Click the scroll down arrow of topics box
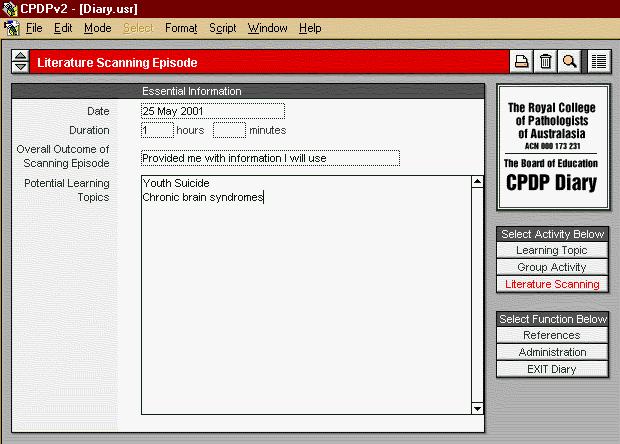The image size is (620, 444). (477, 407)
